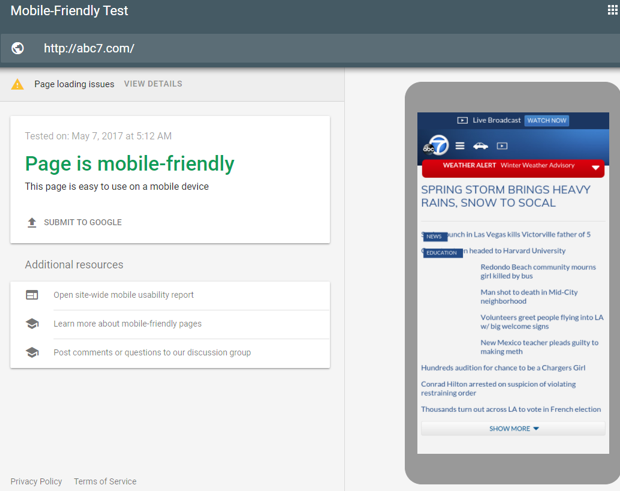Viewport: 620px width, 491px height.
Task: Open the Privacy Policy link
Action: coord(36,481)
